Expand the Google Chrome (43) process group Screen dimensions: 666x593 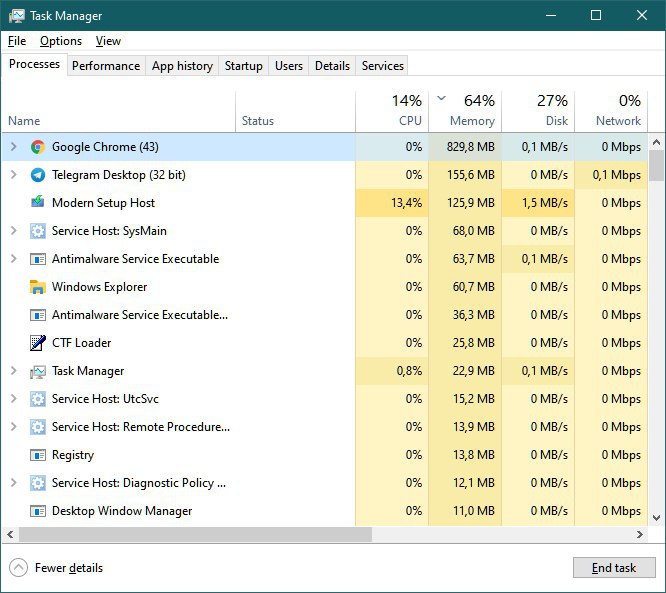(14, 147)
